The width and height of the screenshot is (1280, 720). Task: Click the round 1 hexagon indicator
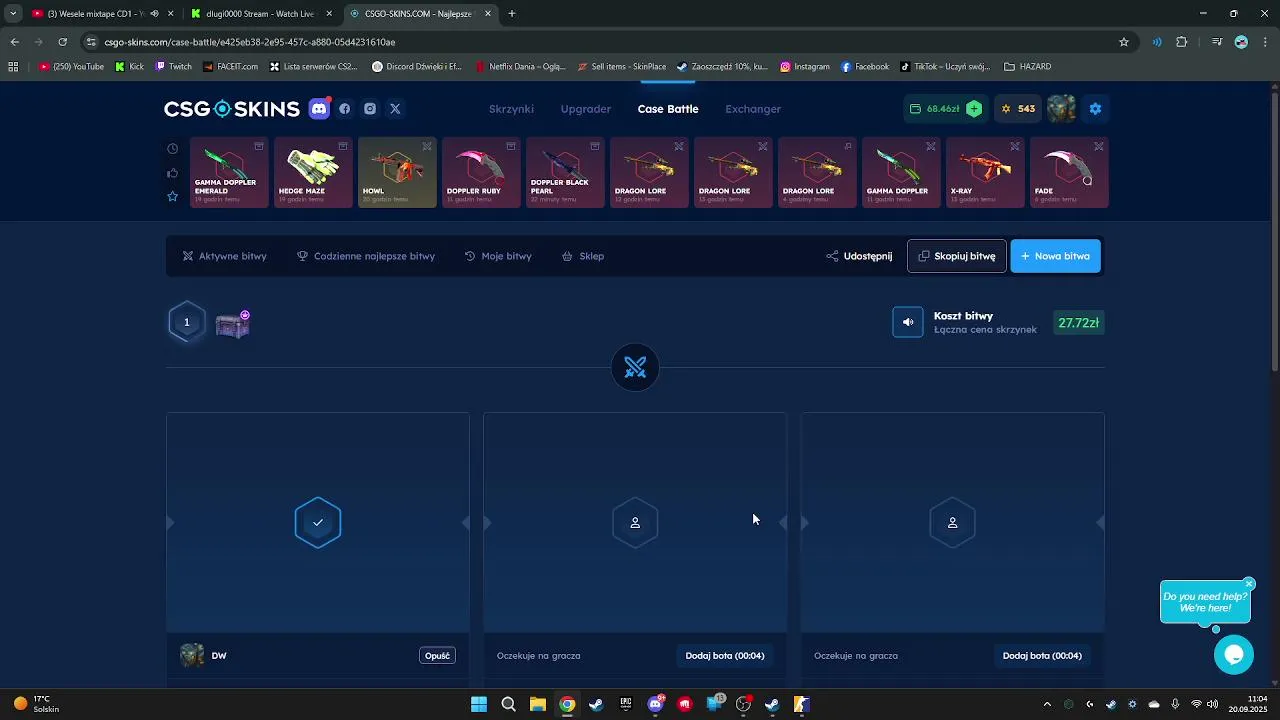coord(186,322)
